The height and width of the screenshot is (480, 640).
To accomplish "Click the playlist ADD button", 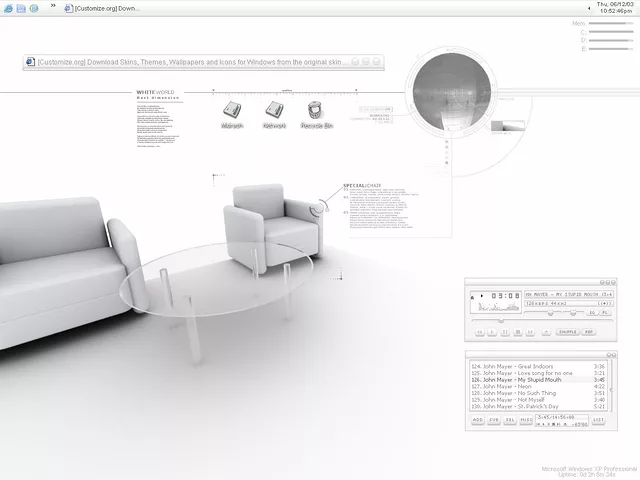I will (x=477, y=421).
